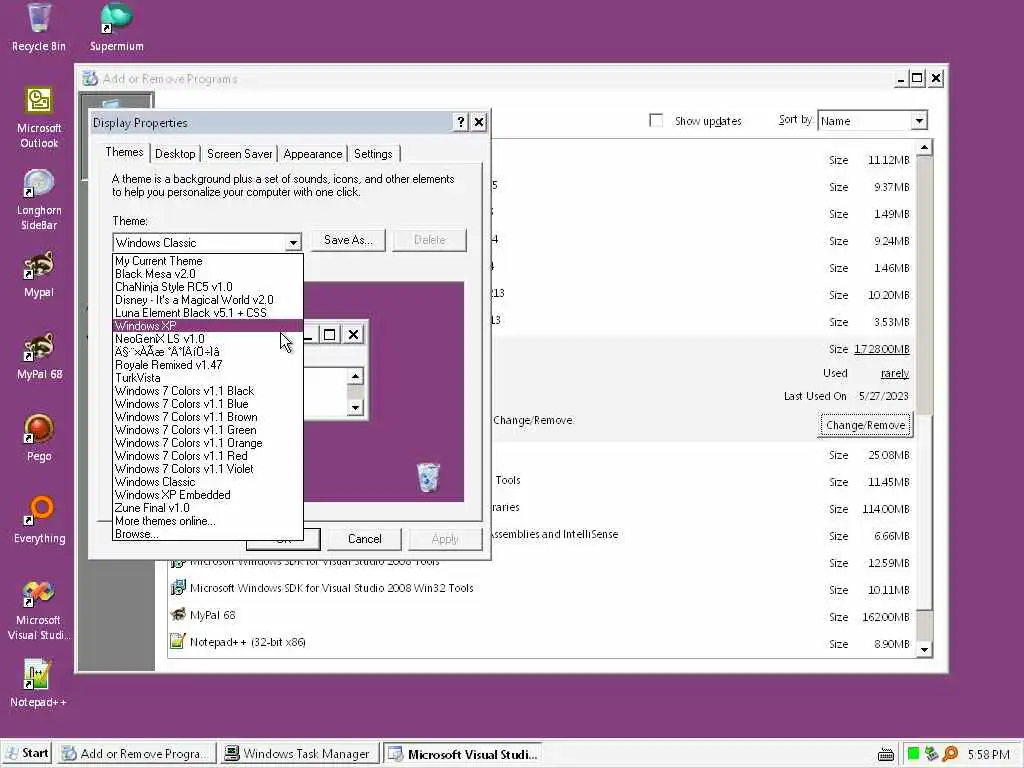Select ChaNinja Style RC5 v1.0 theme
The image size is (1024, 768).
(208, 287)
